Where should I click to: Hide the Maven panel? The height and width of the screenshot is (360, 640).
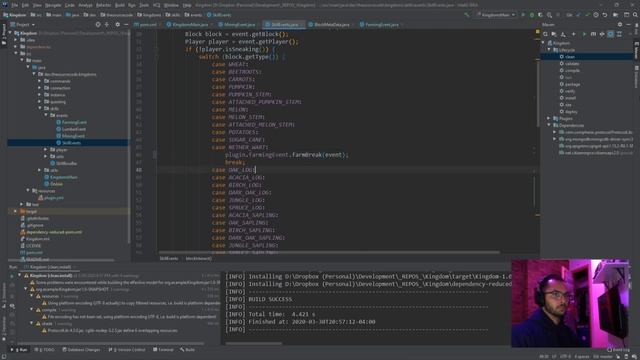pos(629,24)
